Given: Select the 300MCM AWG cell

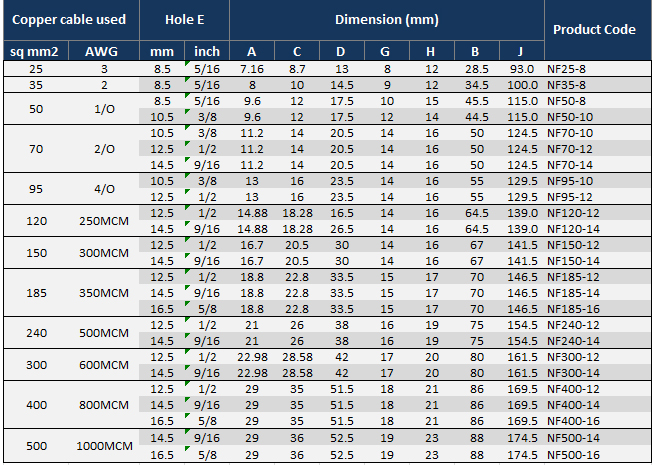Looking at the screenshot, I should pyautogui.click(x=104, y=253).
